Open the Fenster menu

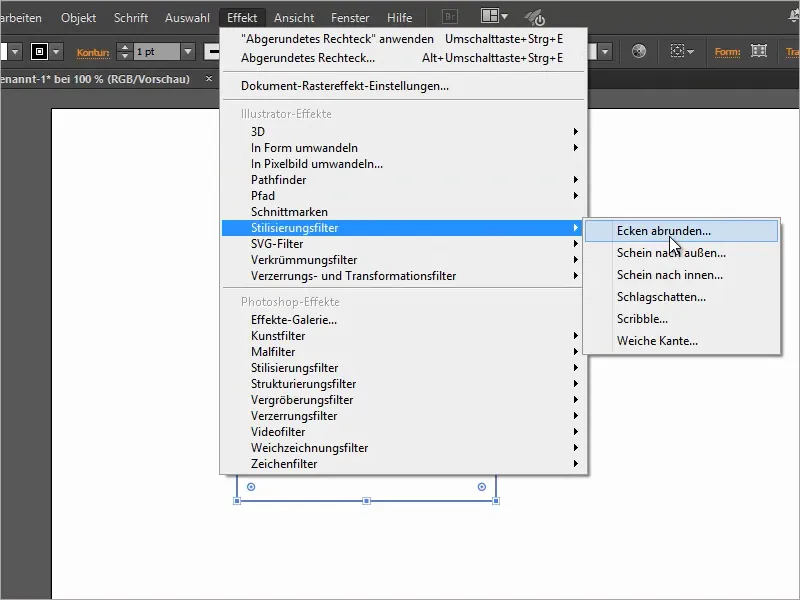pos(350,18)
